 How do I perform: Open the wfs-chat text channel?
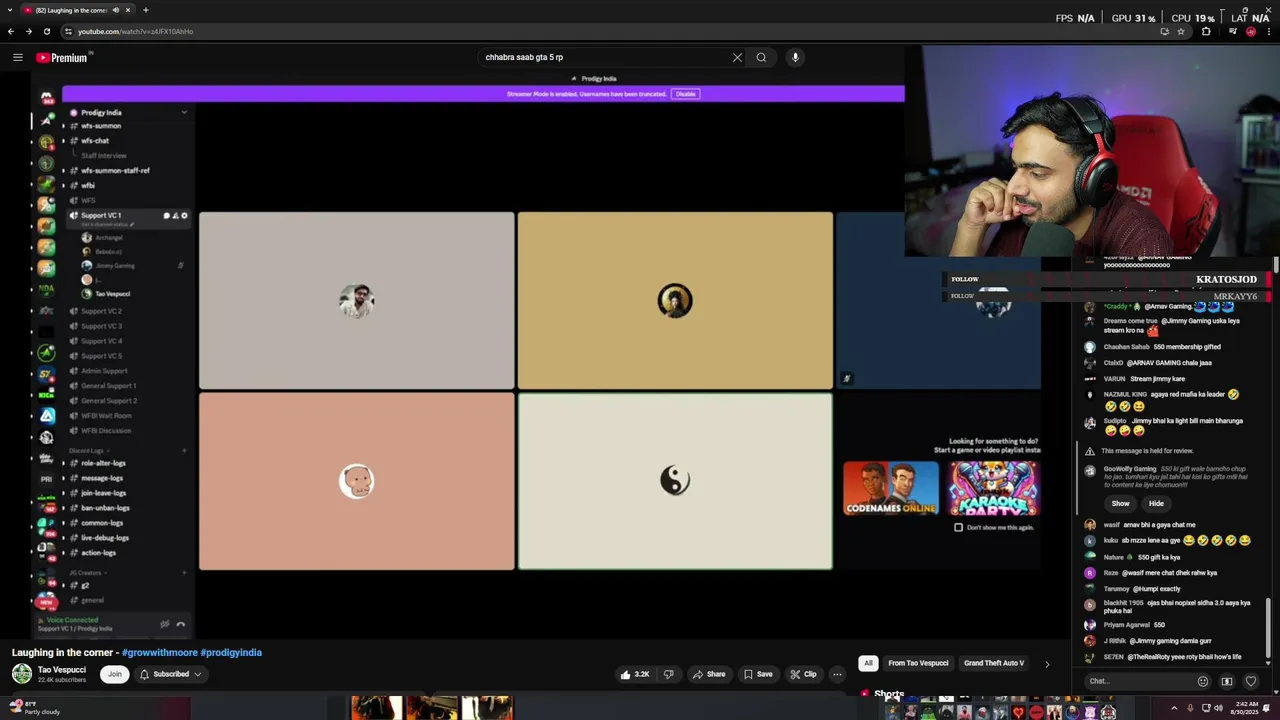[x=94, y=141]
